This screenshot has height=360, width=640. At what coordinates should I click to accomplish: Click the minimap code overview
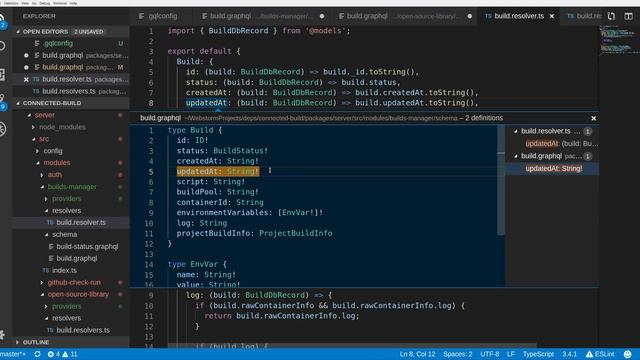coord(619,40)
